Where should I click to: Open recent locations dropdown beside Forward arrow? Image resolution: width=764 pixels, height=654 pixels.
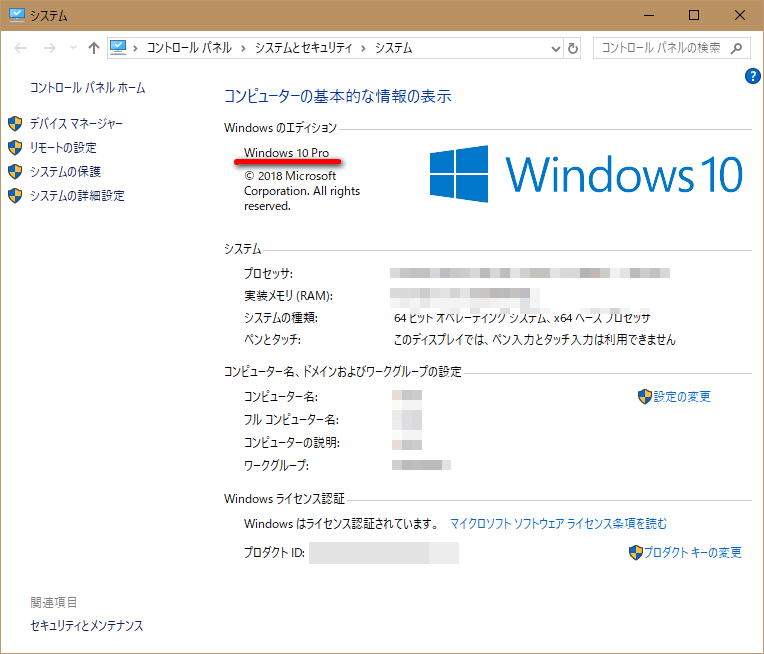click(x=72, y=48)
